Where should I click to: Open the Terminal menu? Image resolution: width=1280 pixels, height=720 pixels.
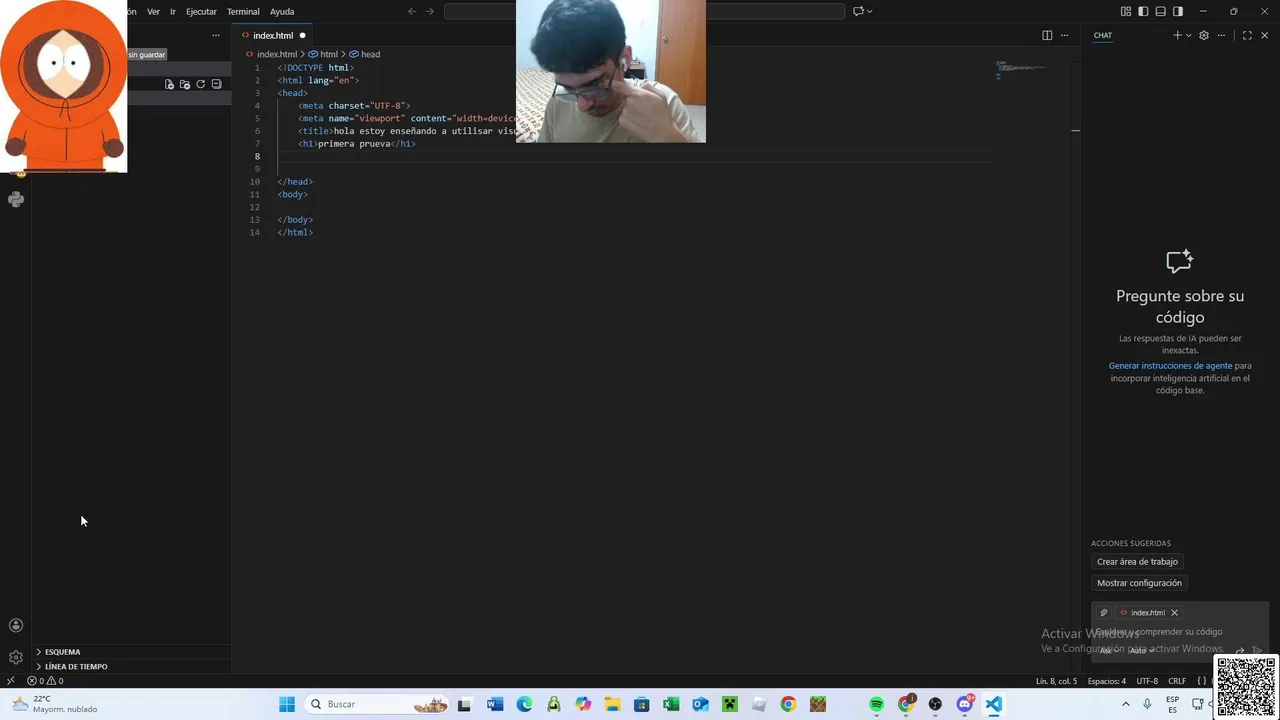pyautogui.click(x=243, y=11)
